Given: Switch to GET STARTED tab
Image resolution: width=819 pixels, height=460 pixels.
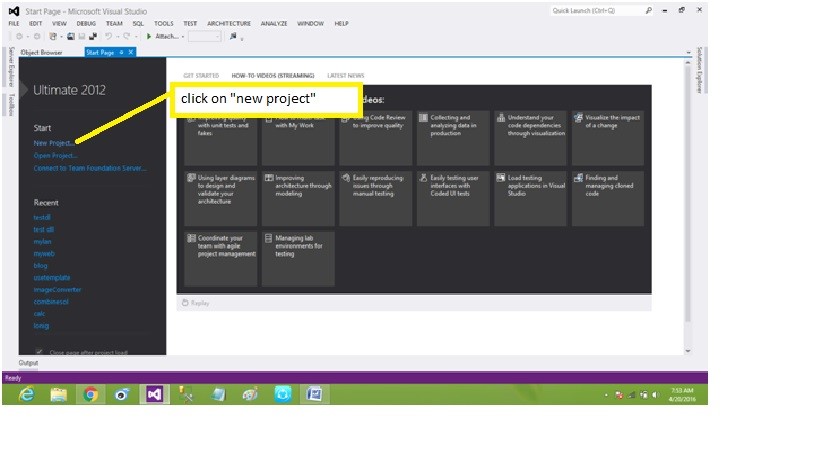Looking at the screenshot, I should [x=201, y=76].
